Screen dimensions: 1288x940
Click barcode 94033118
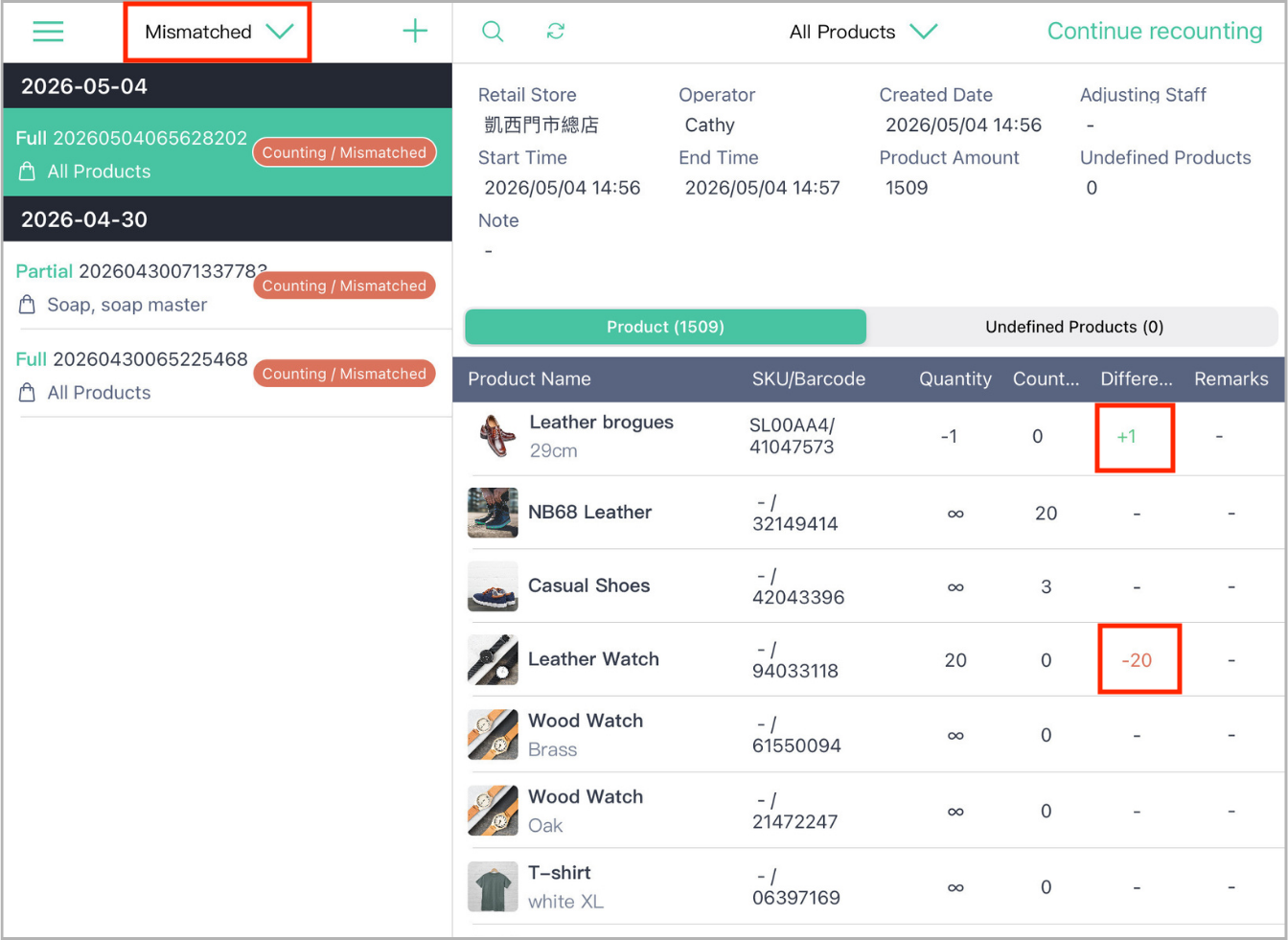[x=794, y=672]
